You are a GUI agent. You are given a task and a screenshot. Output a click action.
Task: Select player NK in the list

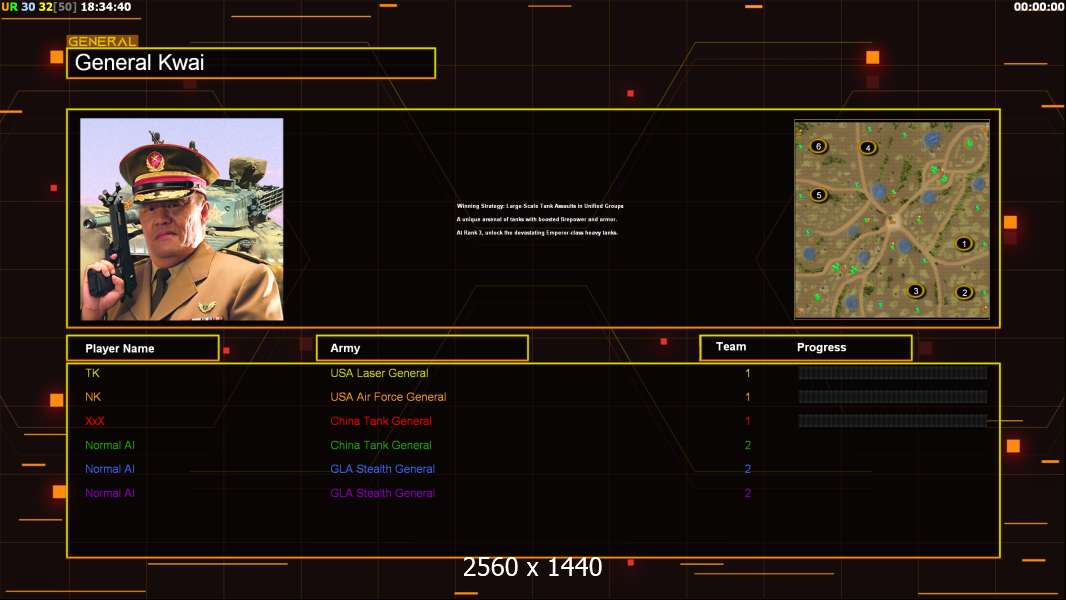pos(93,397)
